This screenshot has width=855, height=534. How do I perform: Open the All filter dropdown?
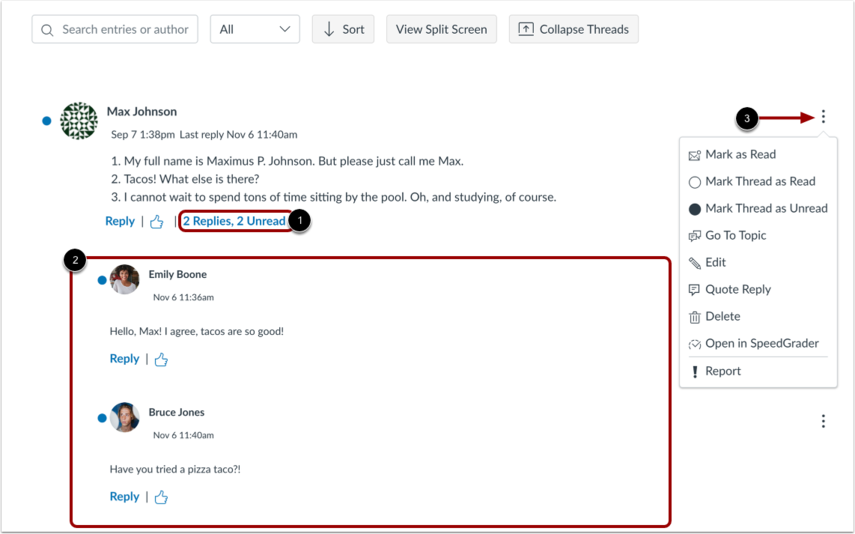point(255,29)
